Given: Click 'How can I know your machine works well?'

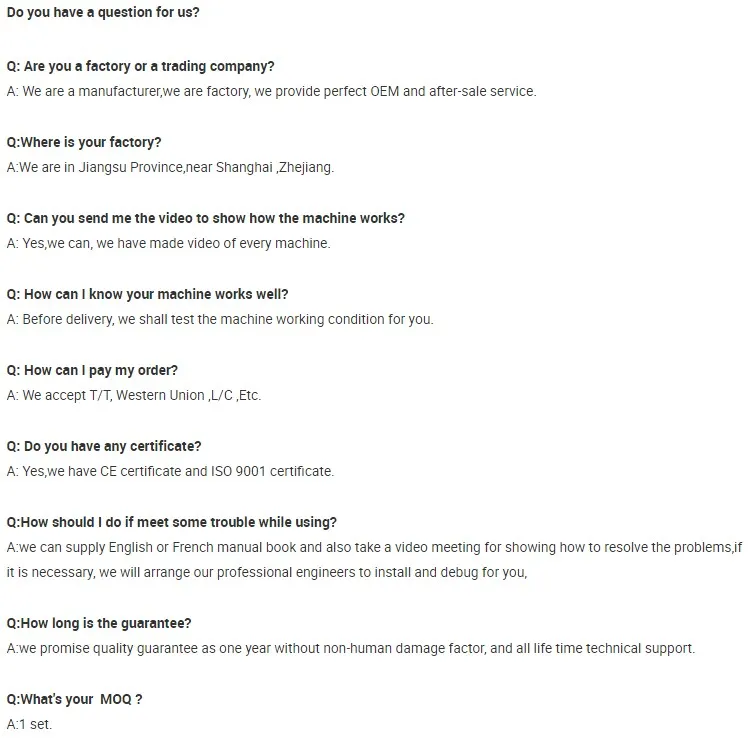Looking at the screenshot, I should coord(147,294).
